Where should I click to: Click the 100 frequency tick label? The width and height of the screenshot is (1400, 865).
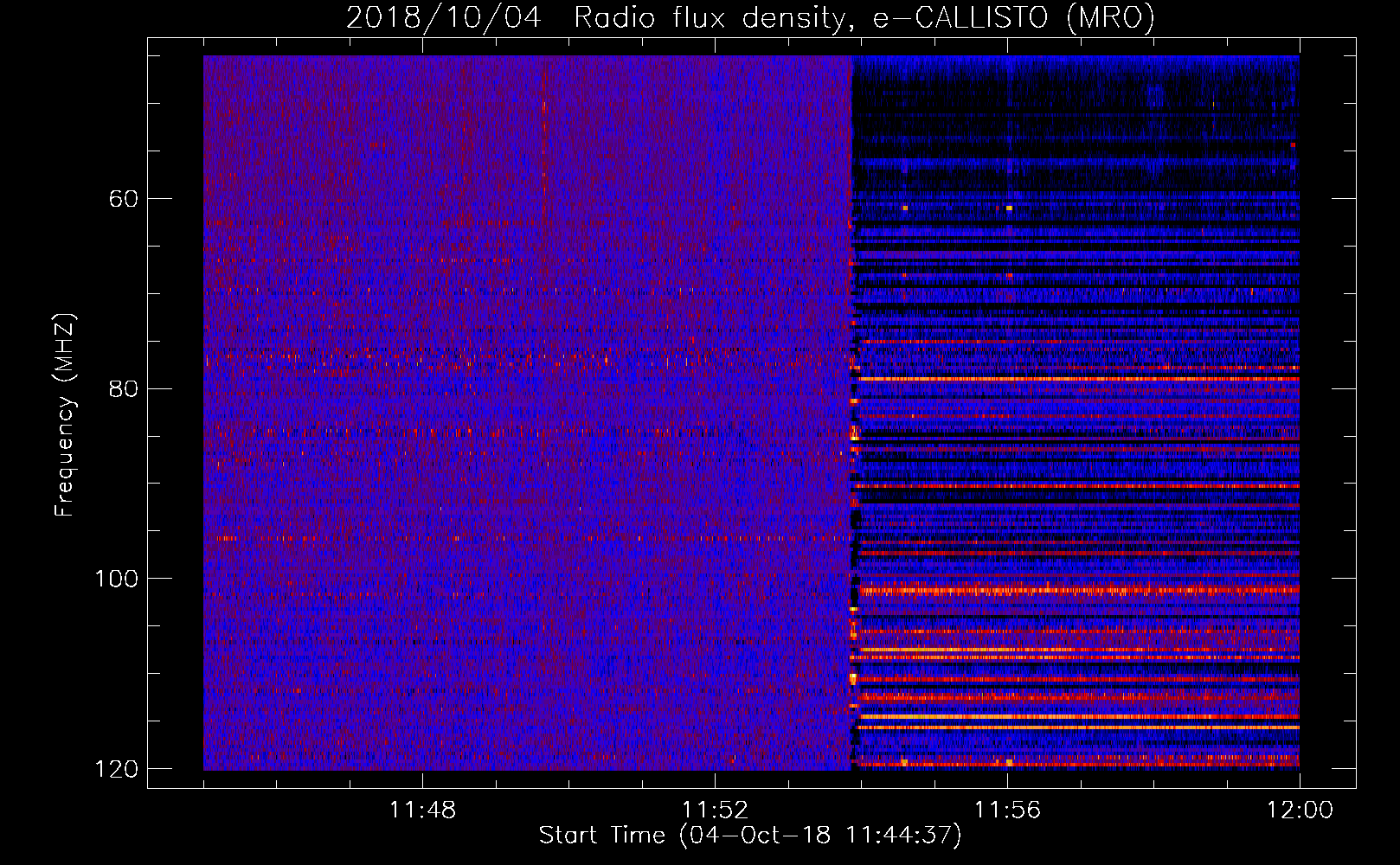pyautogui.click(x=116, y=579)
